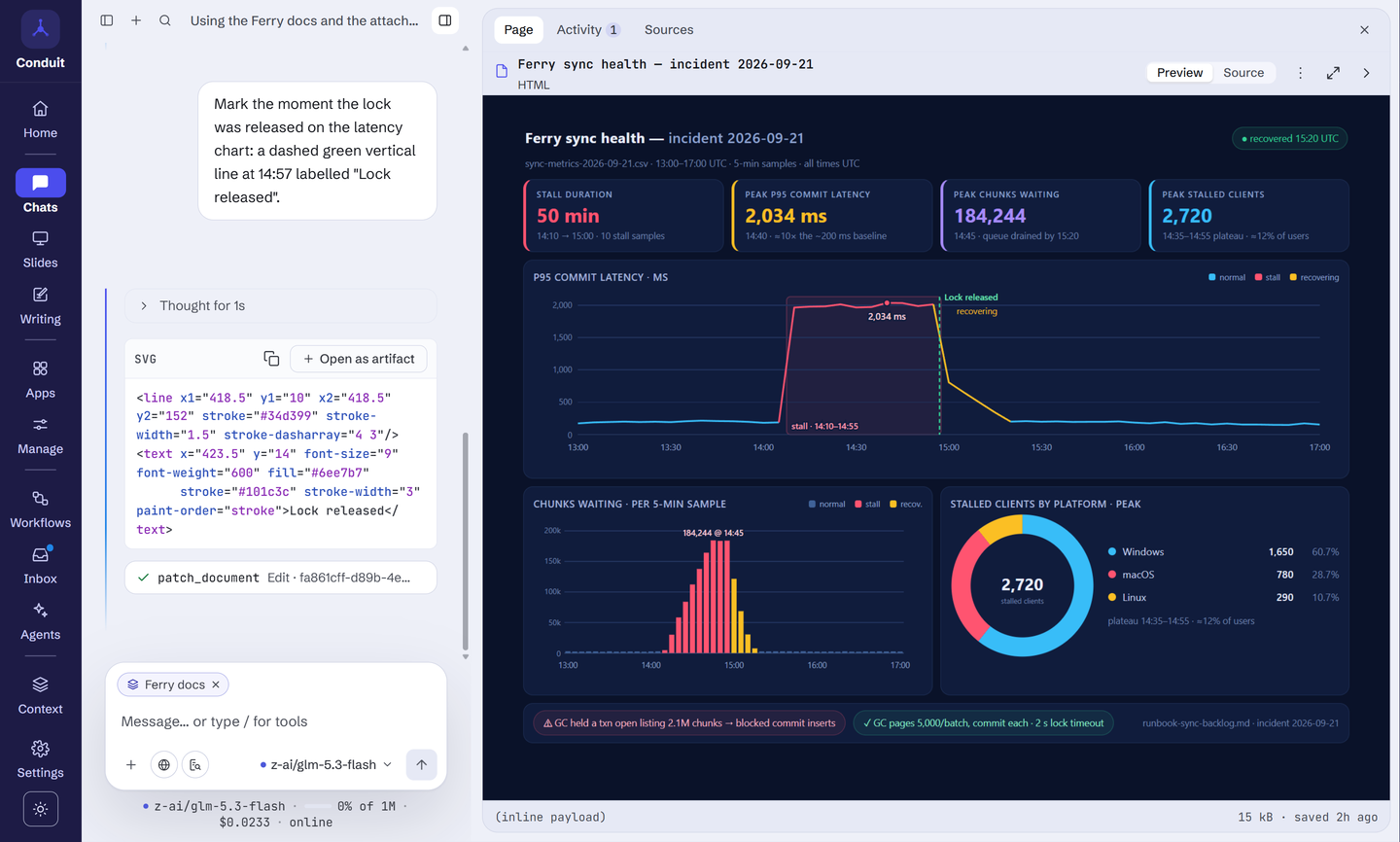
Task: Click the Conduit logo
Action: pos(40,29)
